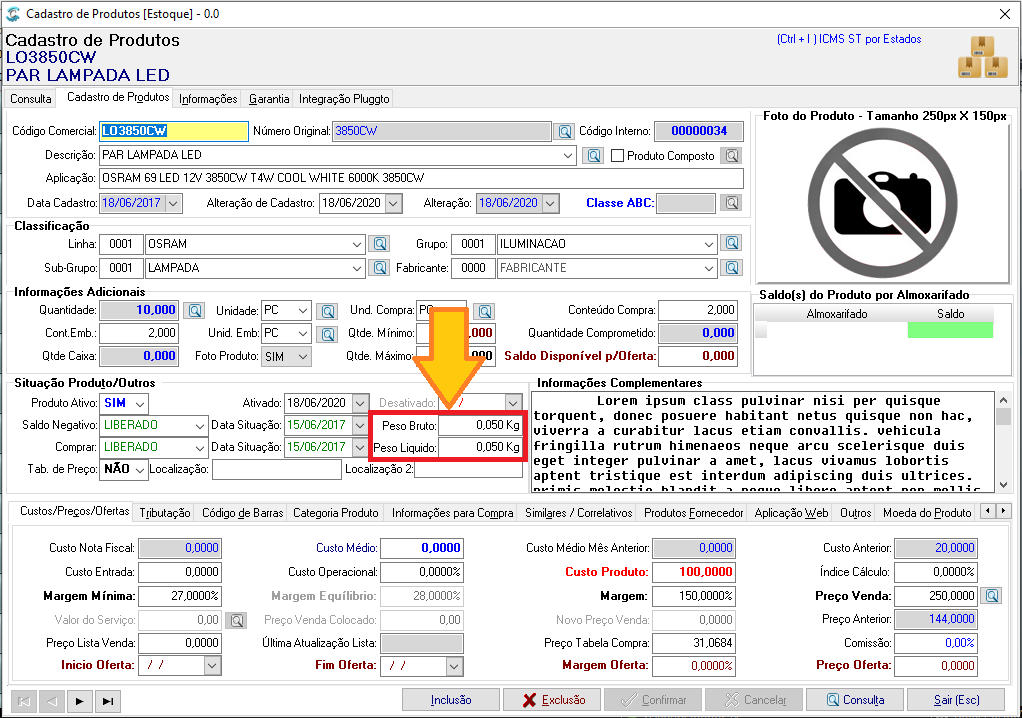
Task: Go to next record arrow
Action: (x=80, y=701)
